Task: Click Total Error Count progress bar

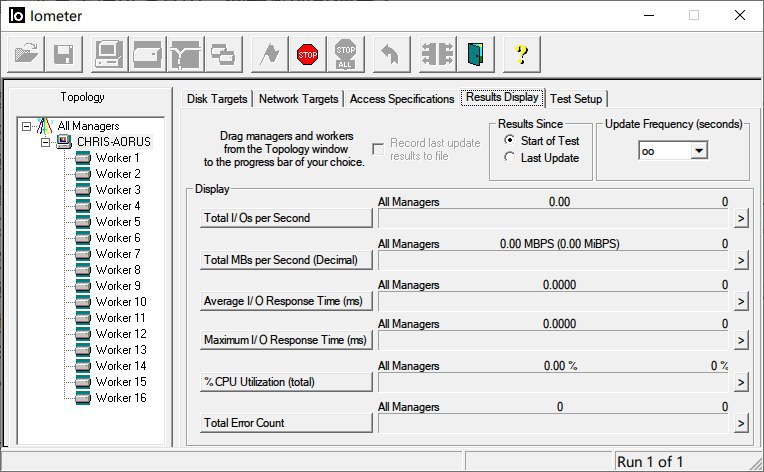Action: 553,423
